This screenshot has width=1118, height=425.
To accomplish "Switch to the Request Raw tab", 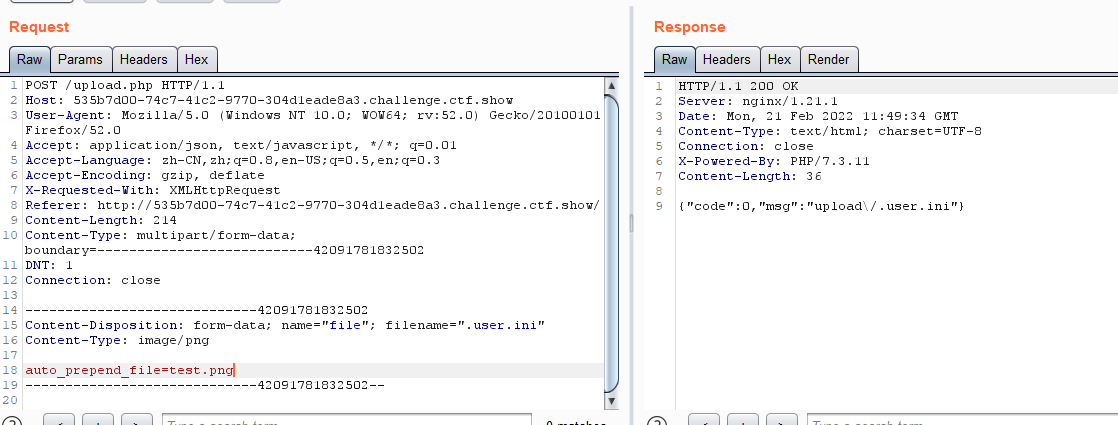I will [30, 59].
